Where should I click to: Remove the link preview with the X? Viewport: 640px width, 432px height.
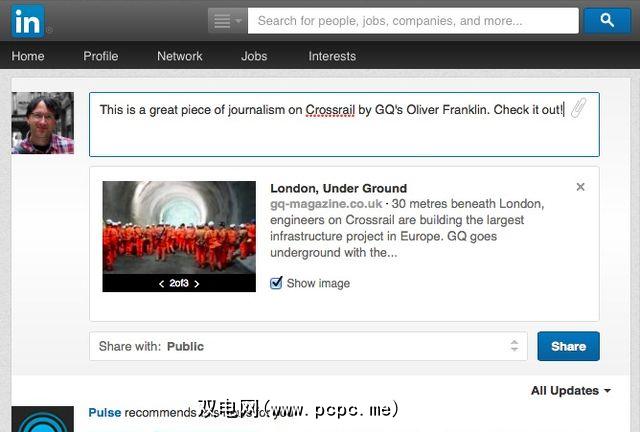click(x=580, y=187)
